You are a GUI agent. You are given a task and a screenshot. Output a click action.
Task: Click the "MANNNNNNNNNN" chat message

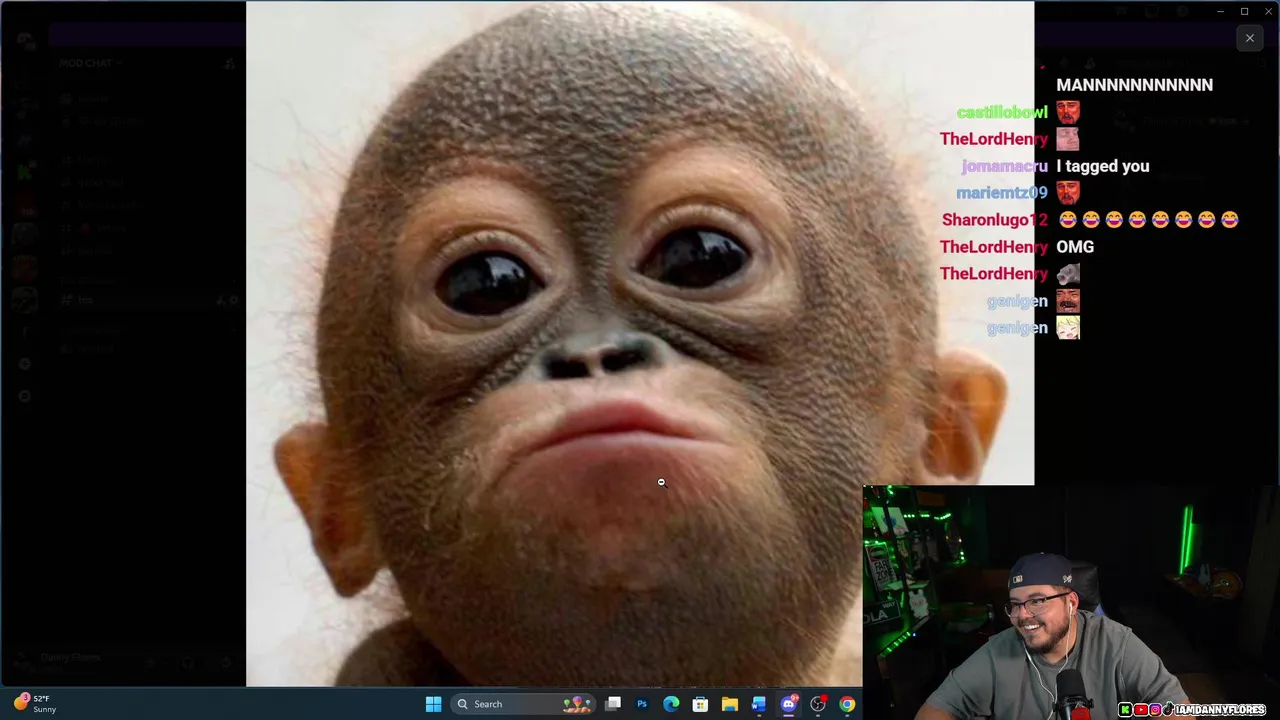1134,85
